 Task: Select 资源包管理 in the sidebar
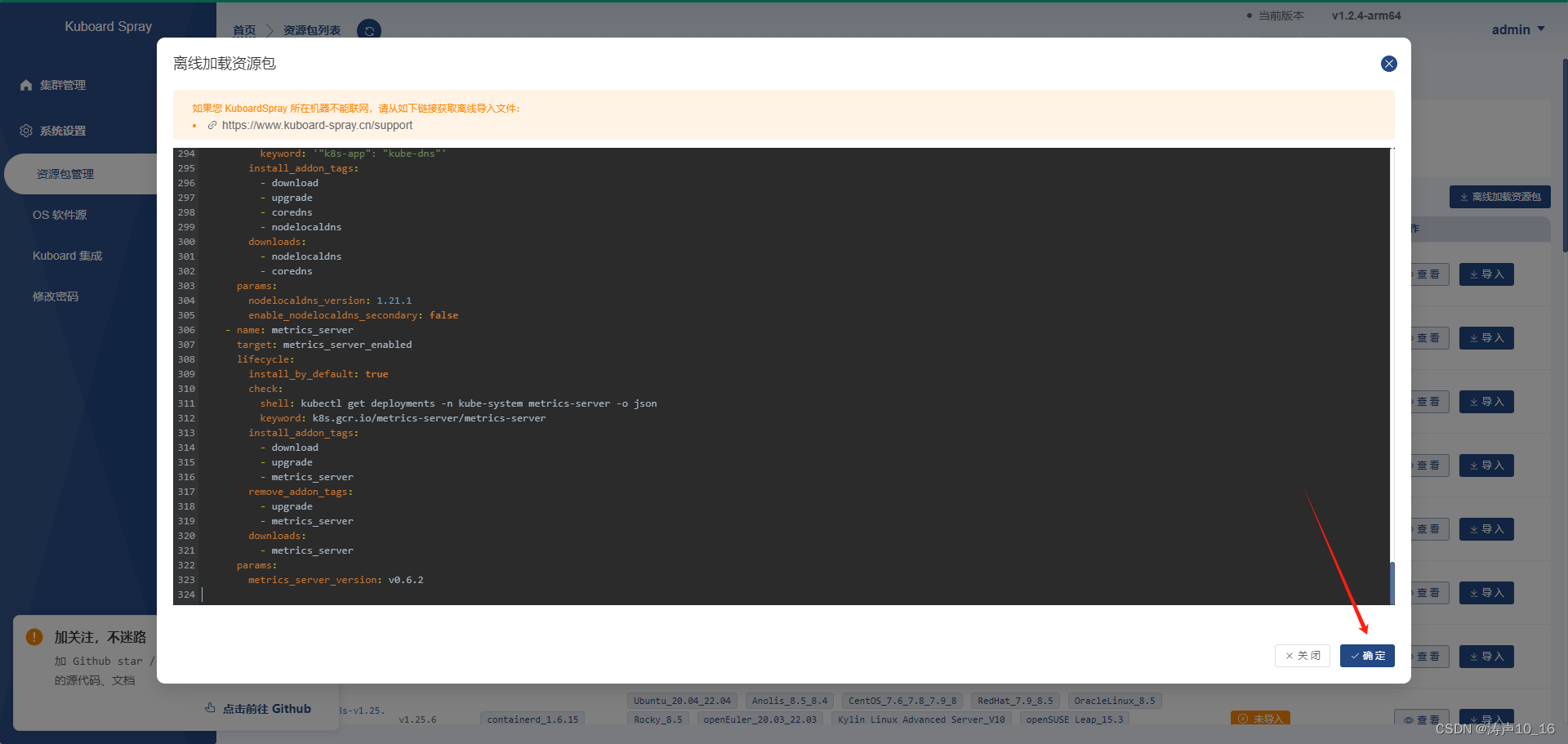coord(65,174)
